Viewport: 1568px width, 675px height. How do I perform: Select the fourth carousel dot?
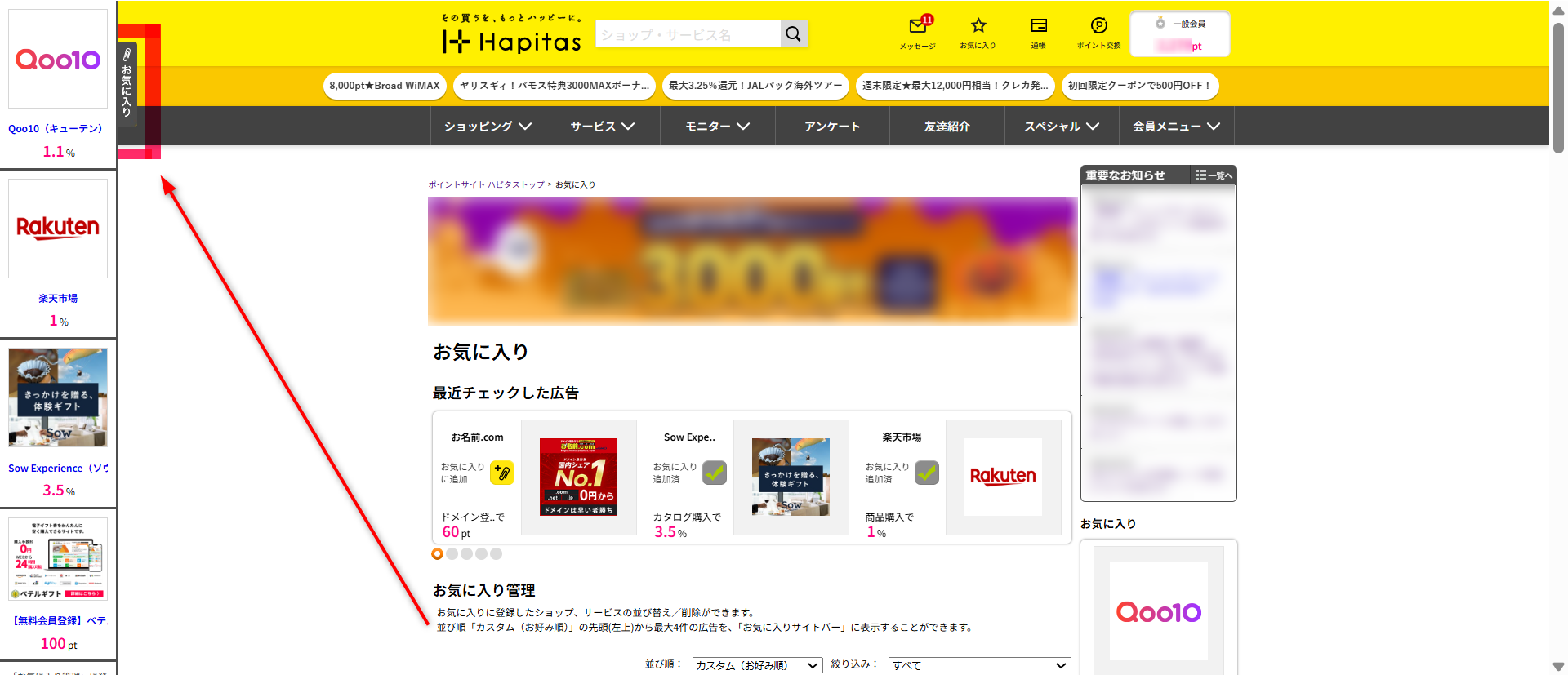(482, 554)
